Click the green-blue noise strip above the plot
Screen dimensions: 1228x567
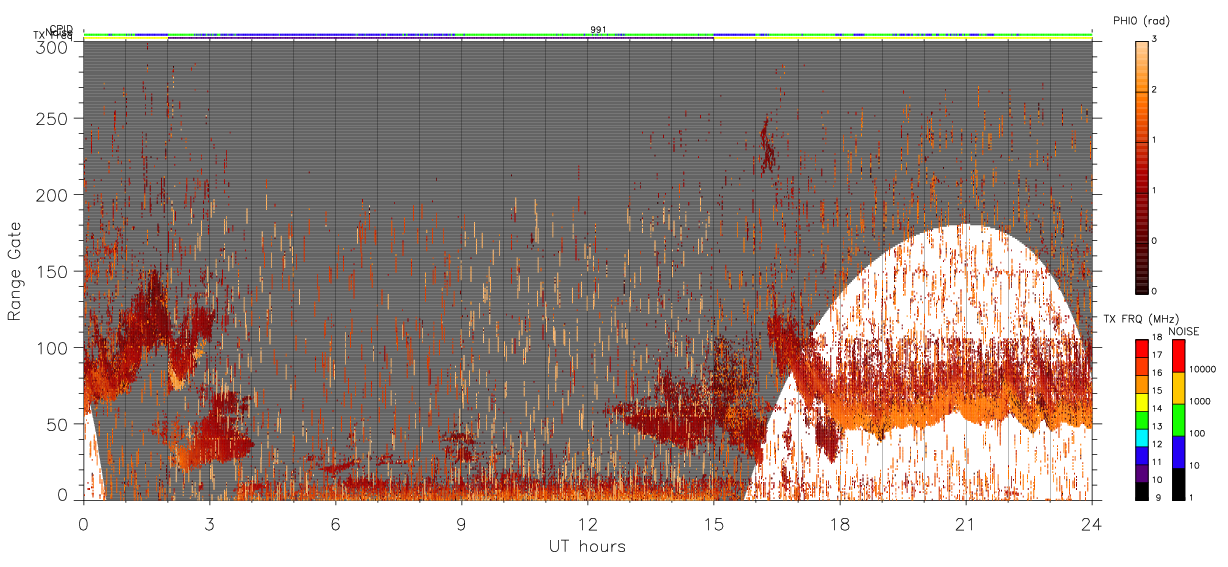(587, 35)
